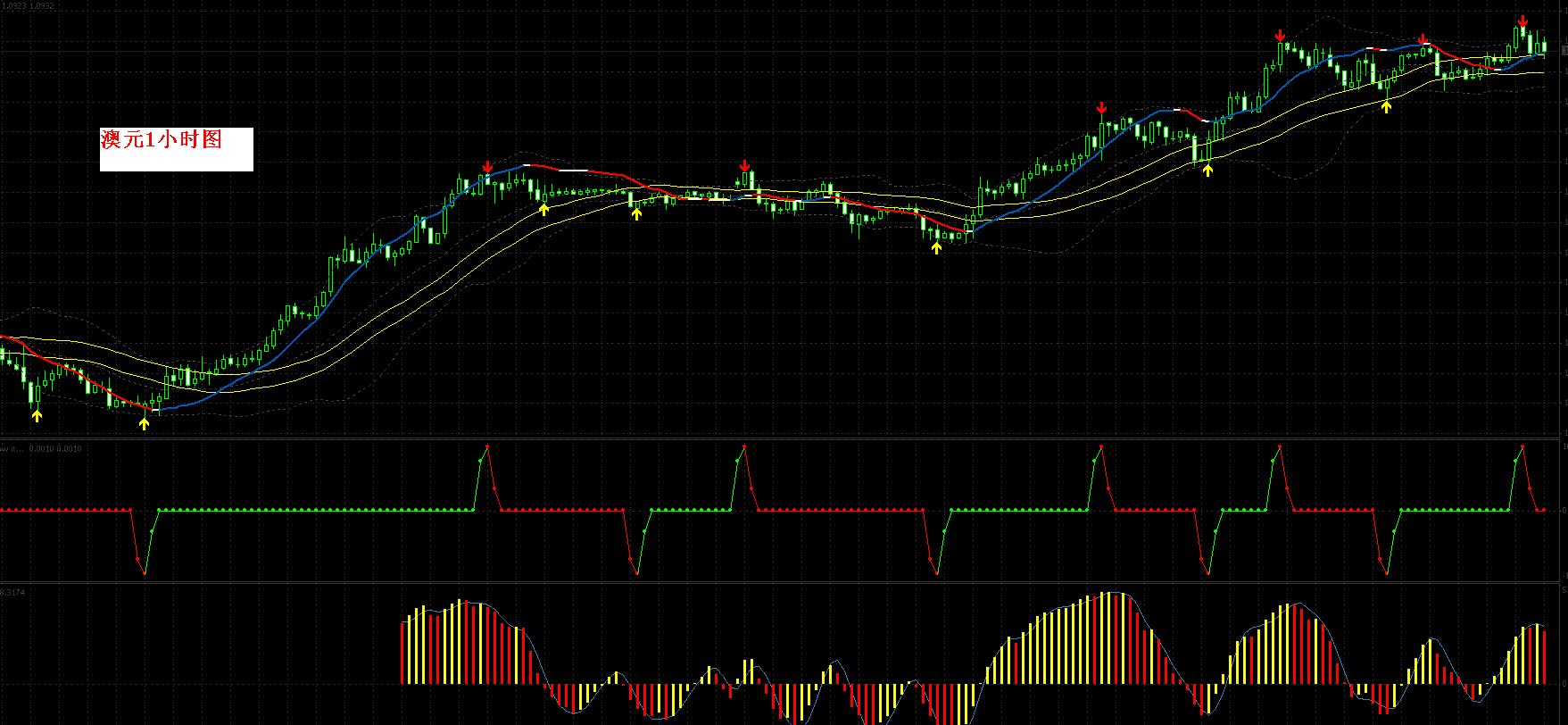The image size is (1568, 725).
Task: Click the first red sell arrow
Action: 487,167
